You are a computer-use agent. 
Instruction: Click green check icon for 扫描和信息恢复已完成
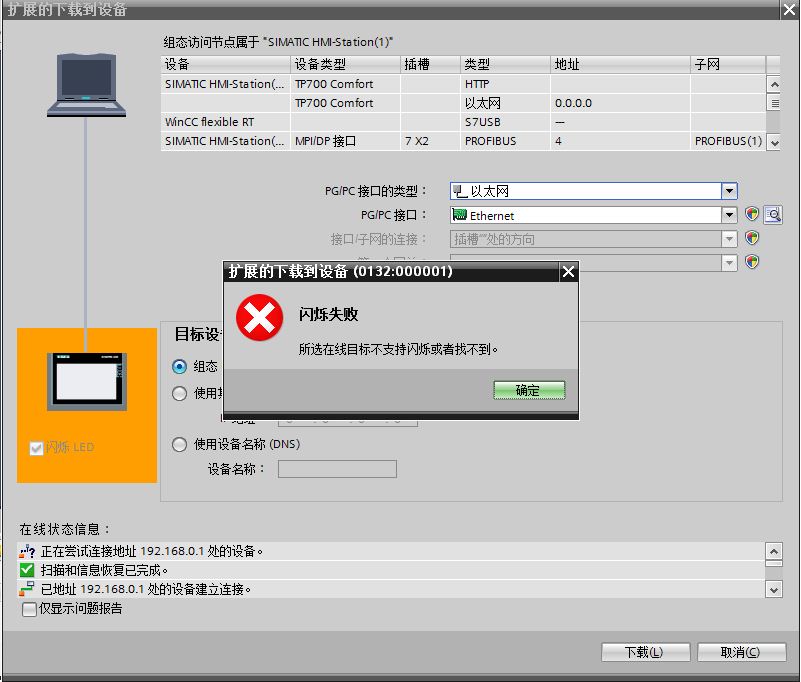27,570
